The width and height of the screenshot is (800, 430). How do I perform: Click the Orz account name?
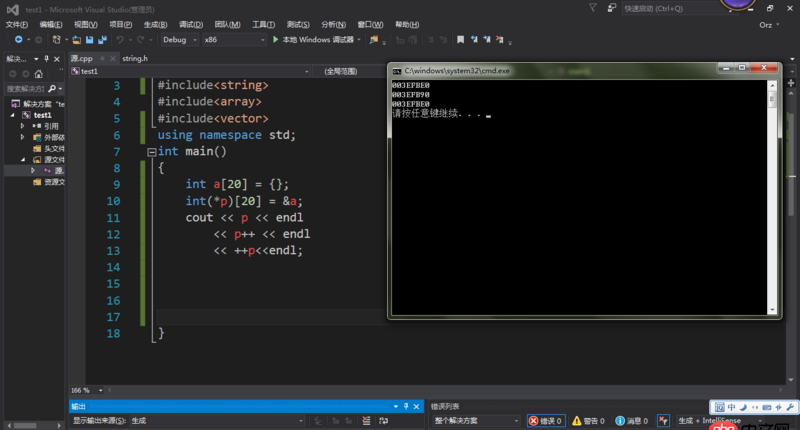765,24
